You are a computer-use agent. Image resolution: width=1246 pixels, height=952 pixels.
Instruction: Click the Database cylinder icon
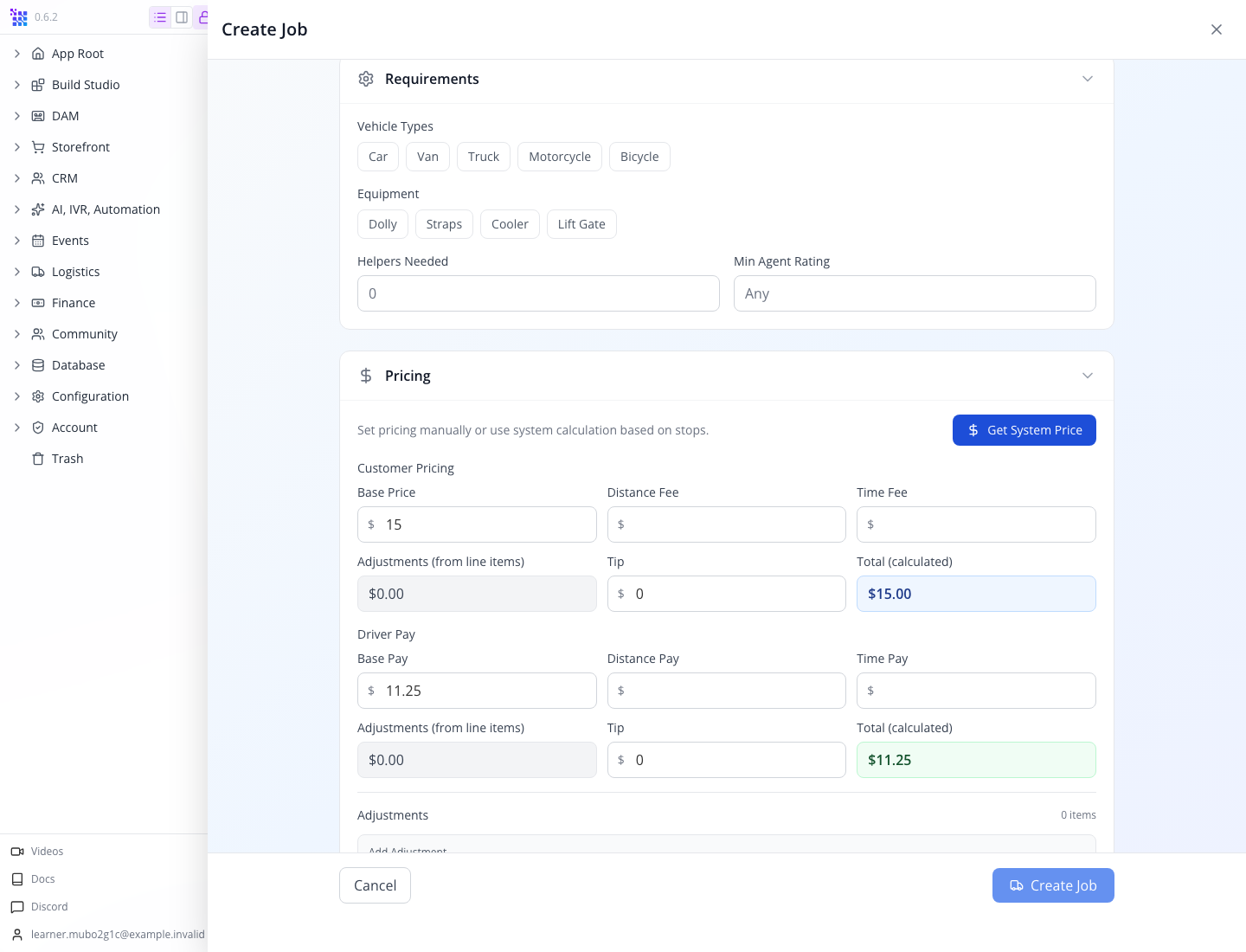pyautogui.click(x=38, y=365)
